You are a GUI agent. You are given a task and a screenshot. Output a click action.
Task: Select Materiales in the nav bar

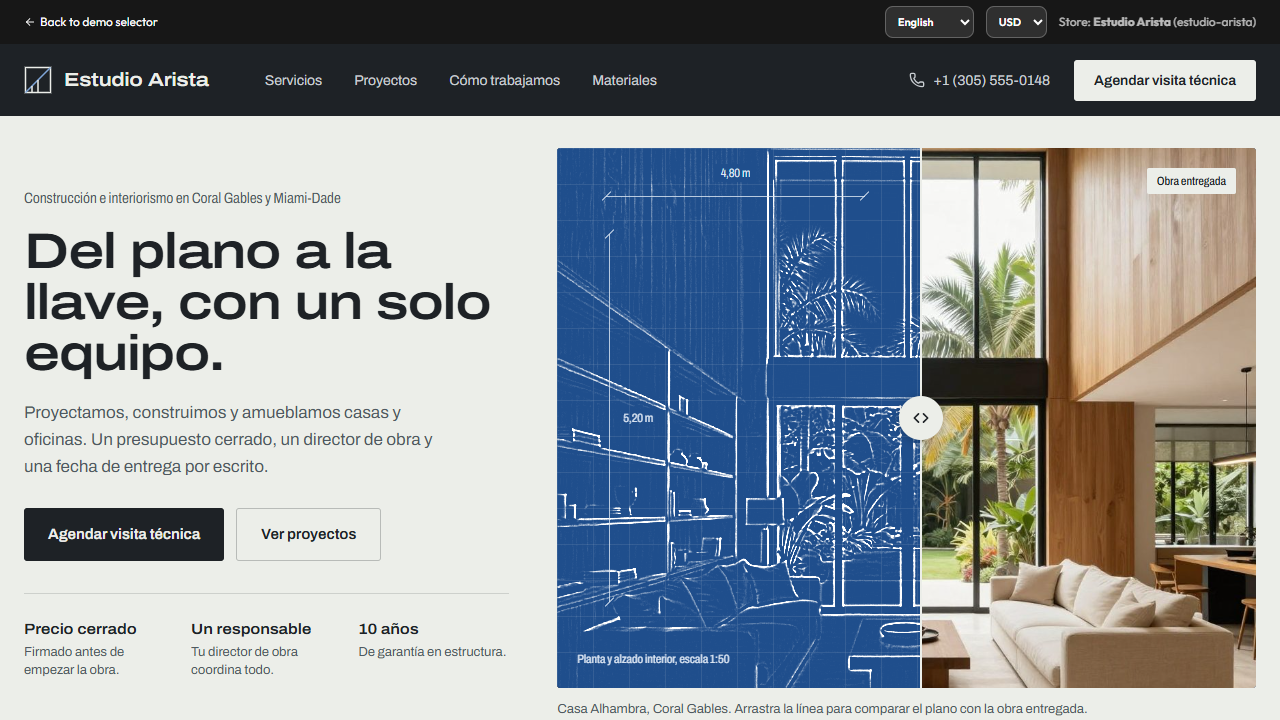[624, 80]
